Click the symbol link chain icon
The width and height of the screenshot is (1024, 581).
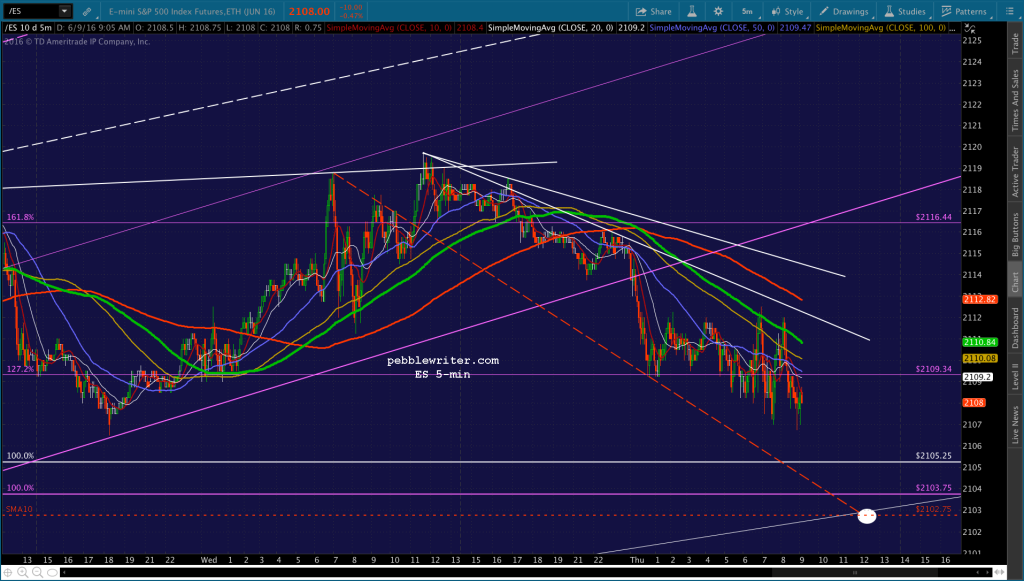[x=87, y=11]
